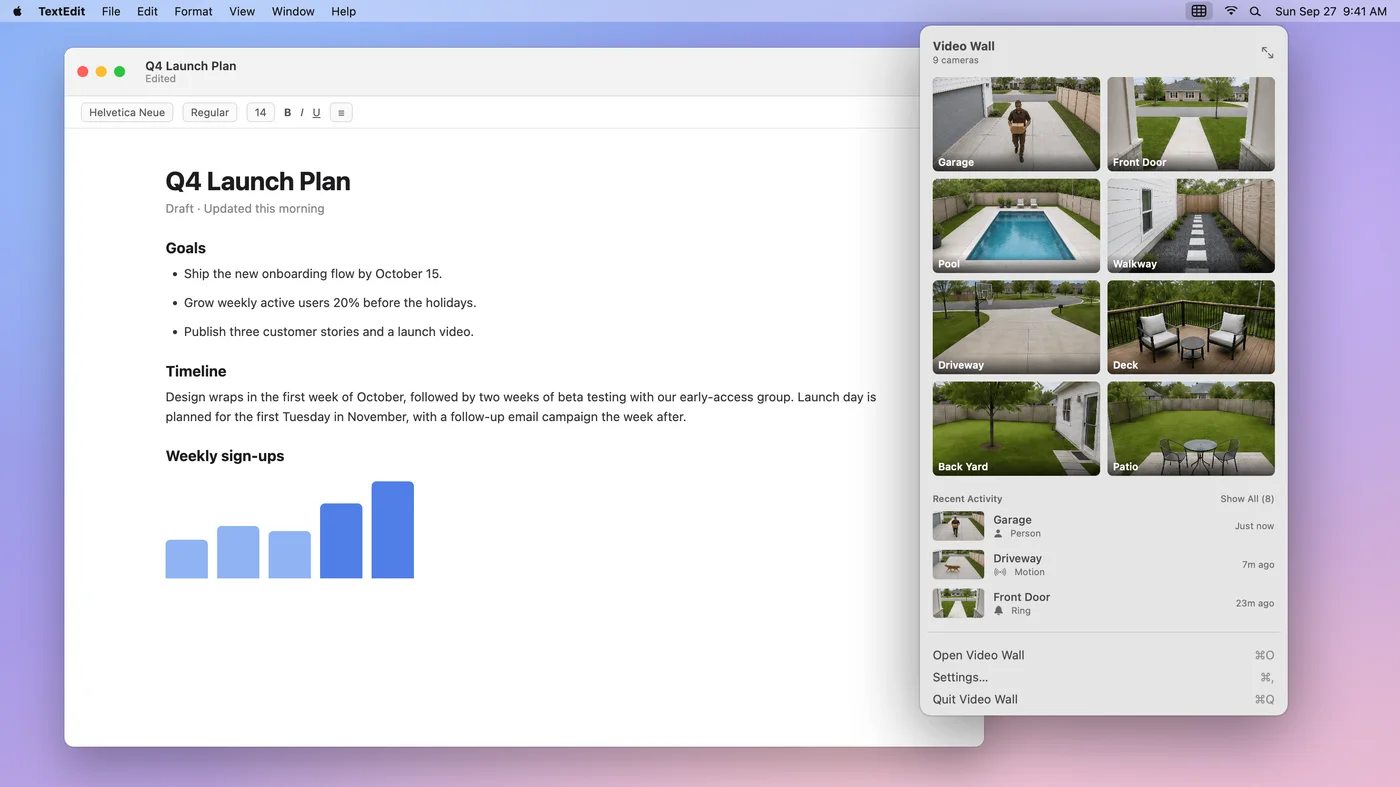The width and height of the screenshot is (1400, 787).
Task: Click the text alignment icon in toolbar
Action: tap(341, 113)
